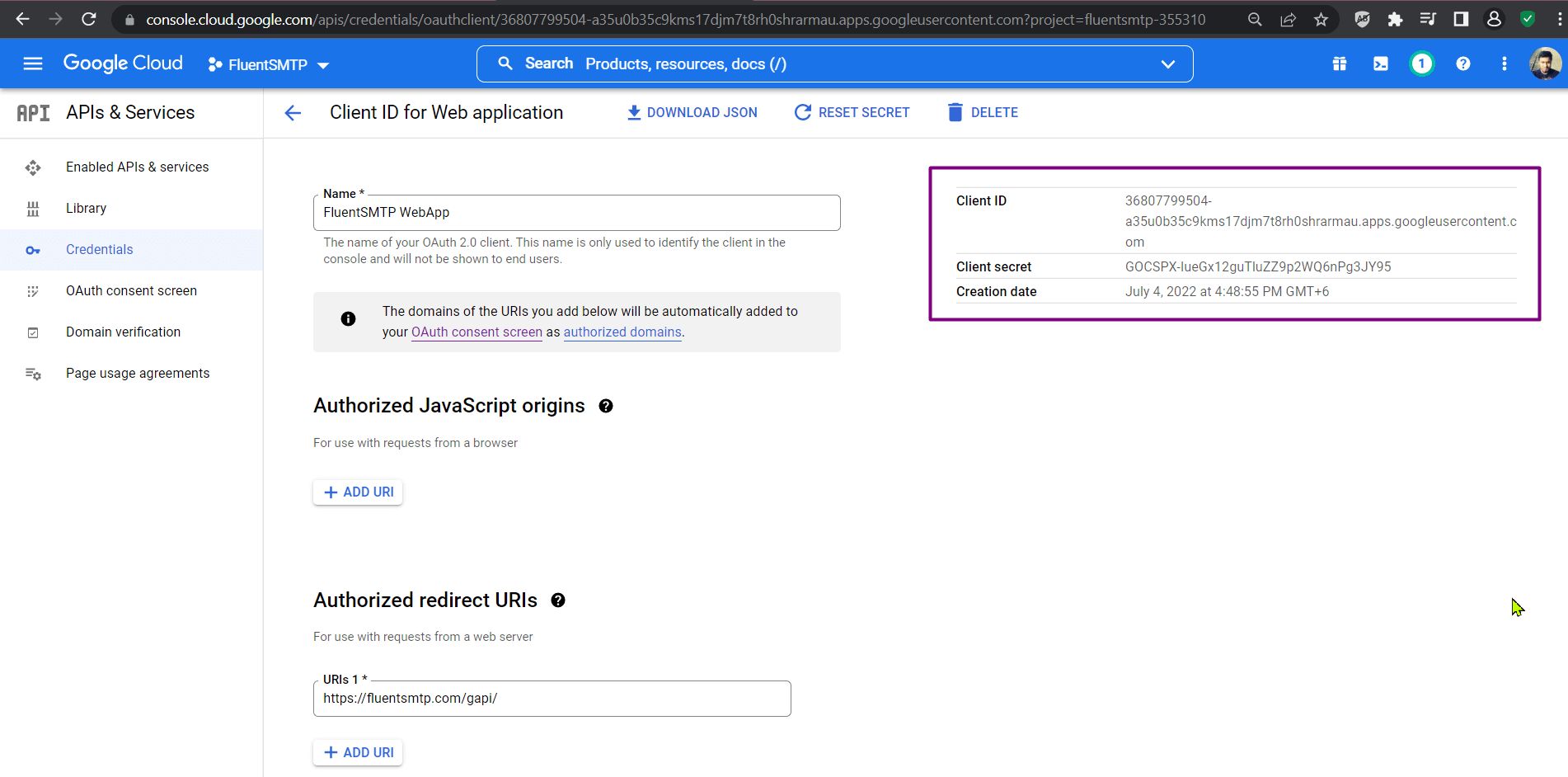Open Library in the sidebar
This screenshot has width=1568, height=777.
click(131, 209)
